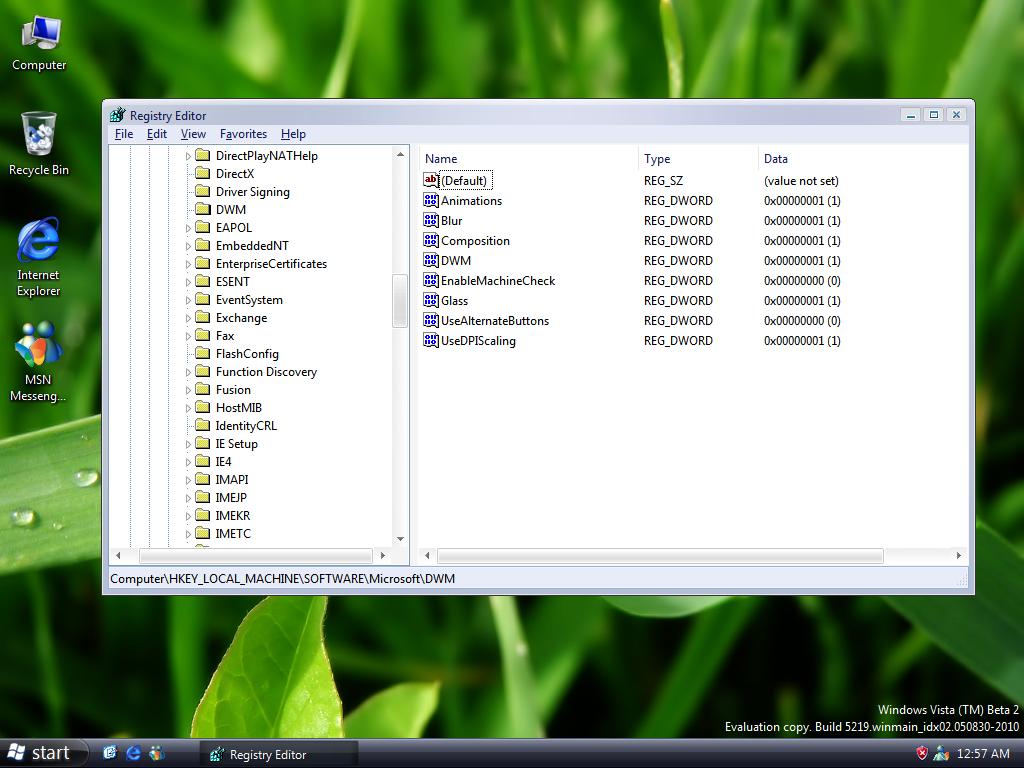Image resolution: width=1024 pixels, height=768 pixels.
Task: Click the DWM folder icon in the tree
Action: pos(202,210)
